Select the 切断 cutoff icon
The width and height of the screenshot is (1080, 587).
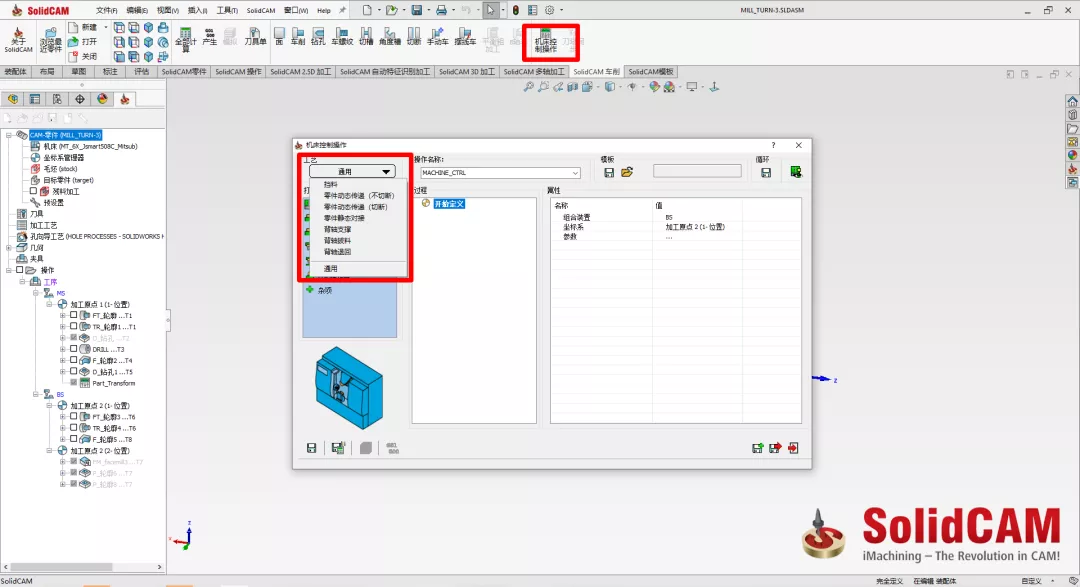tap(413, 37)
